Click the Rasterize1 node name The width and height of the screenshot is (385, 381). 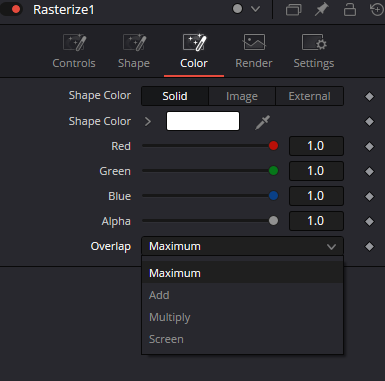[x=64, y=10]
